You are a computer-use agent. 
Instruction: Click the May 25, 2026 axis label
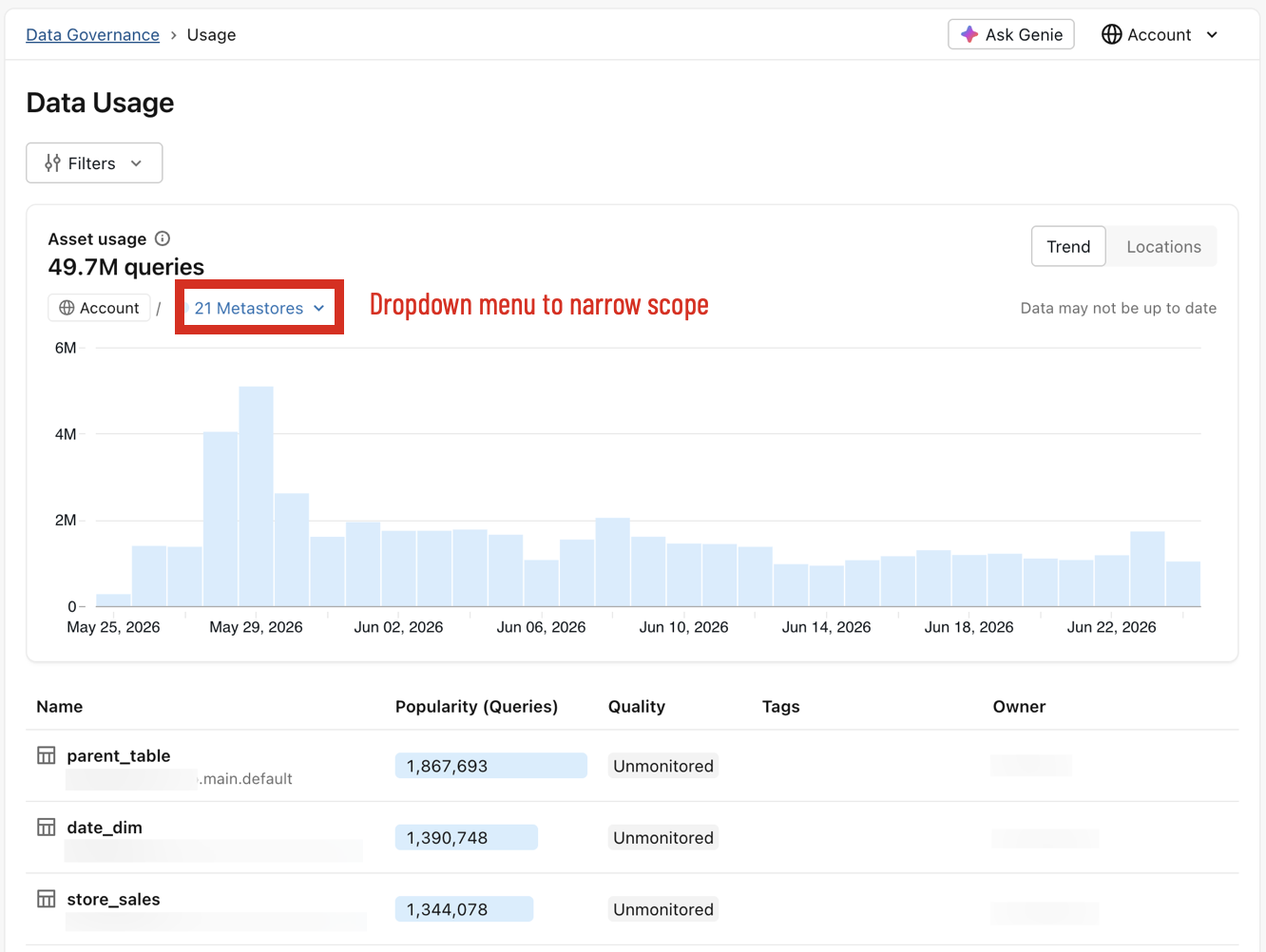click(113, 627)
